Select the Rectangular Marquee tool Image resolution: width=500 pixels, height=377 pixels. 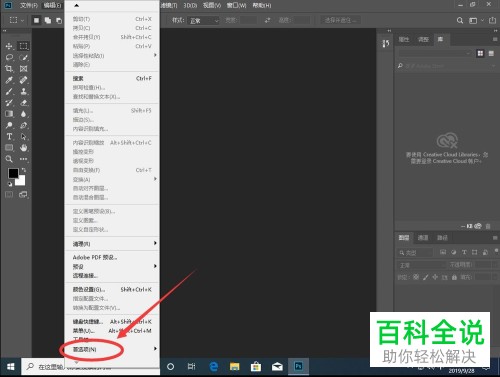coord(23,46)
